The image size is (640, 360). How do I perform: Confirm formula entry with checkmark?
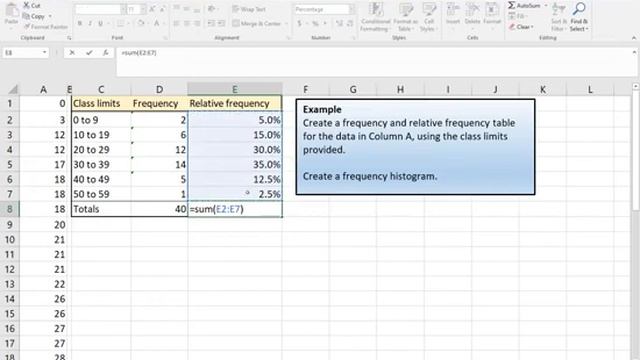[x=89, y=53]
